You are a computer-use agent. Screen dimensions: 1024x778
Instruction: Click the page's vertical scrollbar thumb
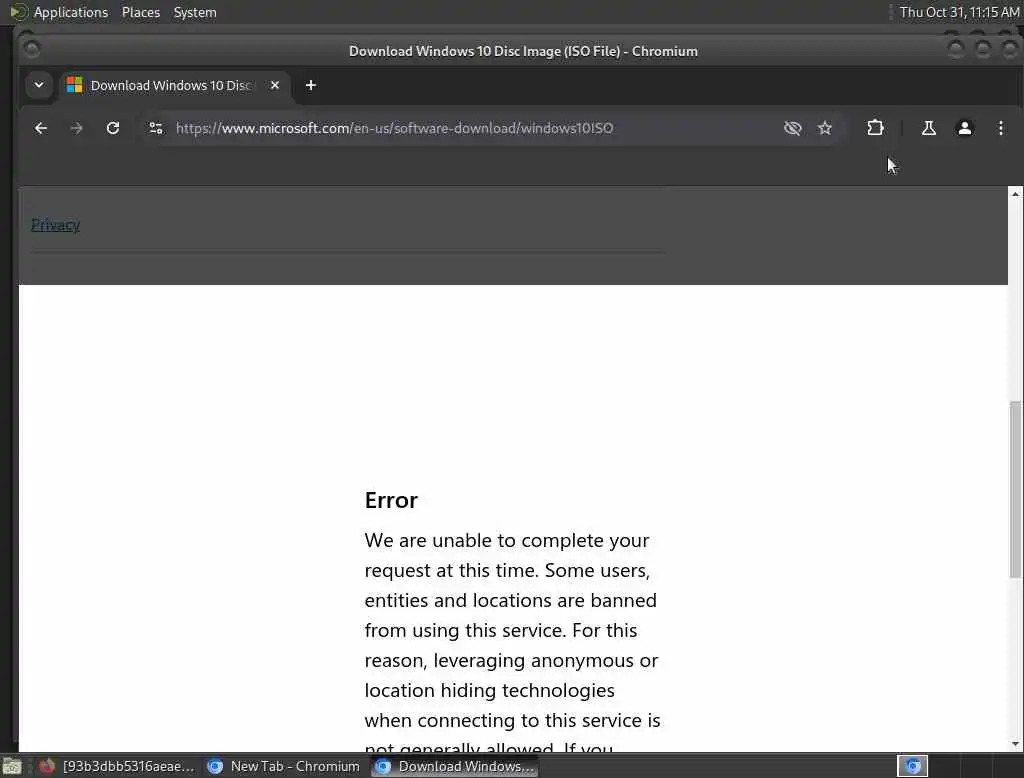pyautogui.click(x=1015, y=489)
